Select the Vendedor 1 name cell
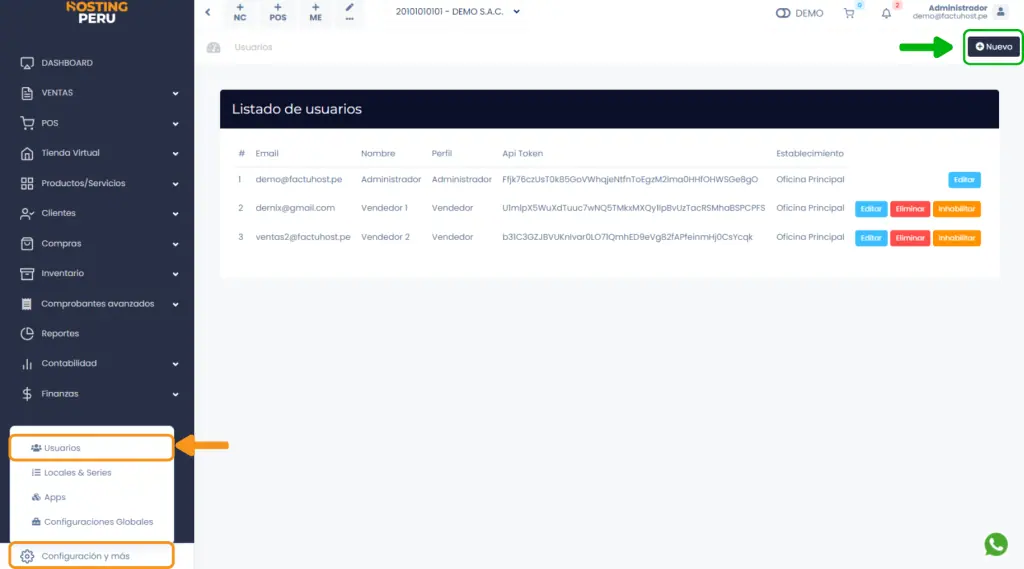 [384, 208]
